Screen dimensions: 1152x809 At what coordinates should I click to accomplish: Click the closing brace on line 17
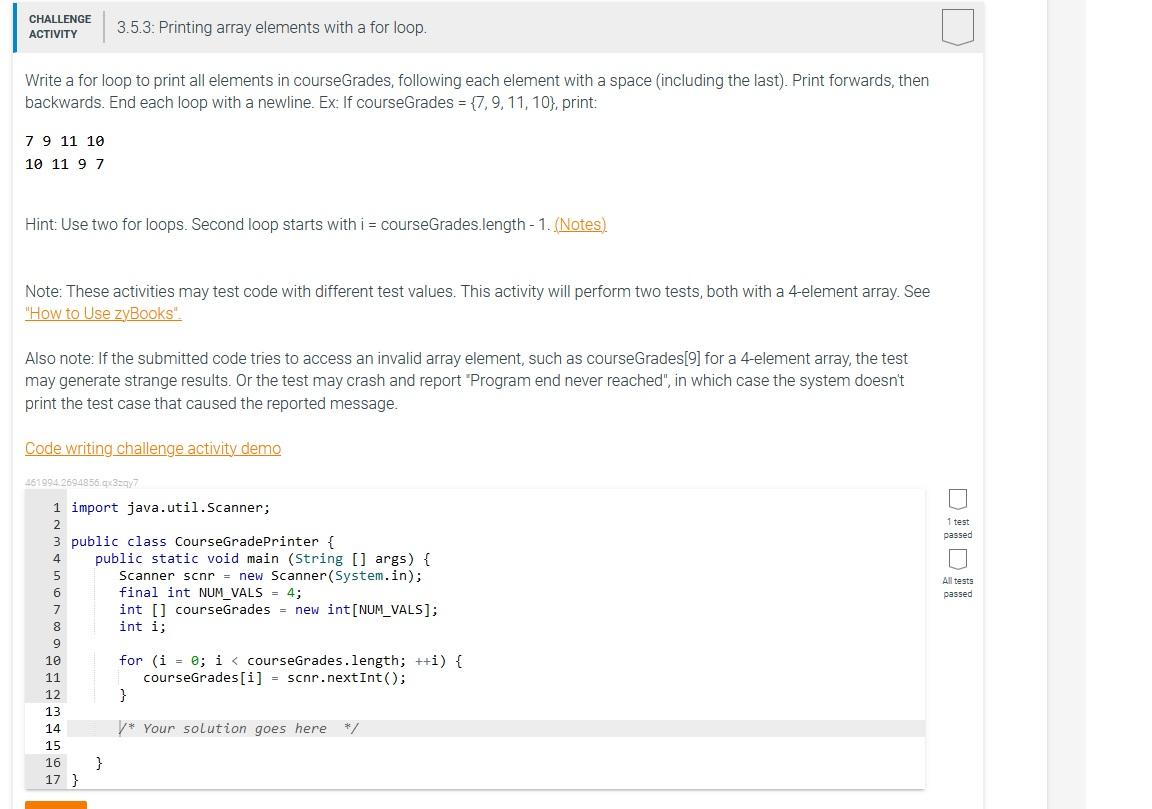75,779
